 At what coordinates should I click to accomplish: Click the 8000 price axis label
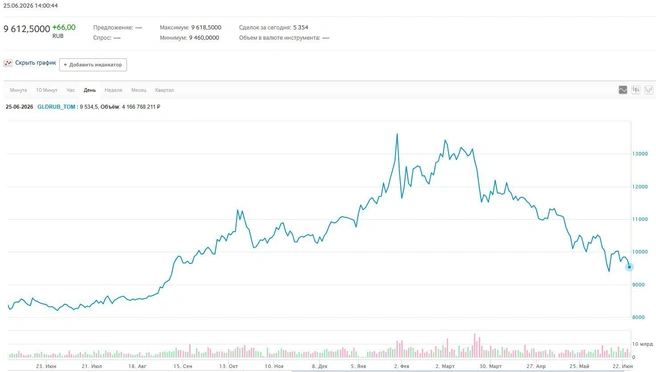click(x=639, y=317)
